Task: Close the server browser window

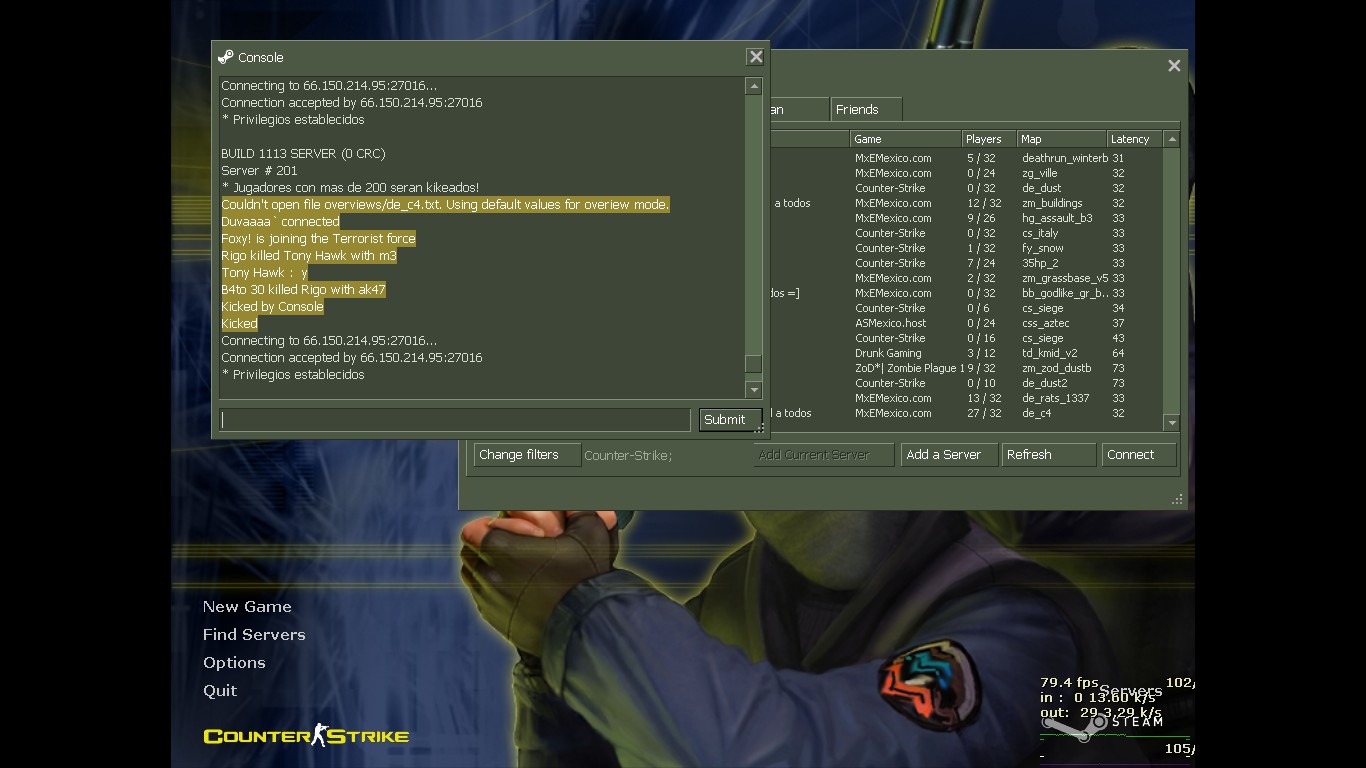Action: tap(1174, 66)
